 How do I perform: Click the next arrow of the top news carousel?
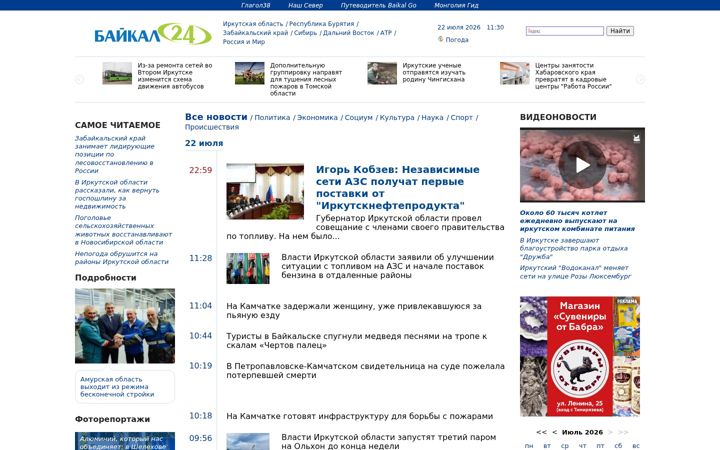point(640,79)
